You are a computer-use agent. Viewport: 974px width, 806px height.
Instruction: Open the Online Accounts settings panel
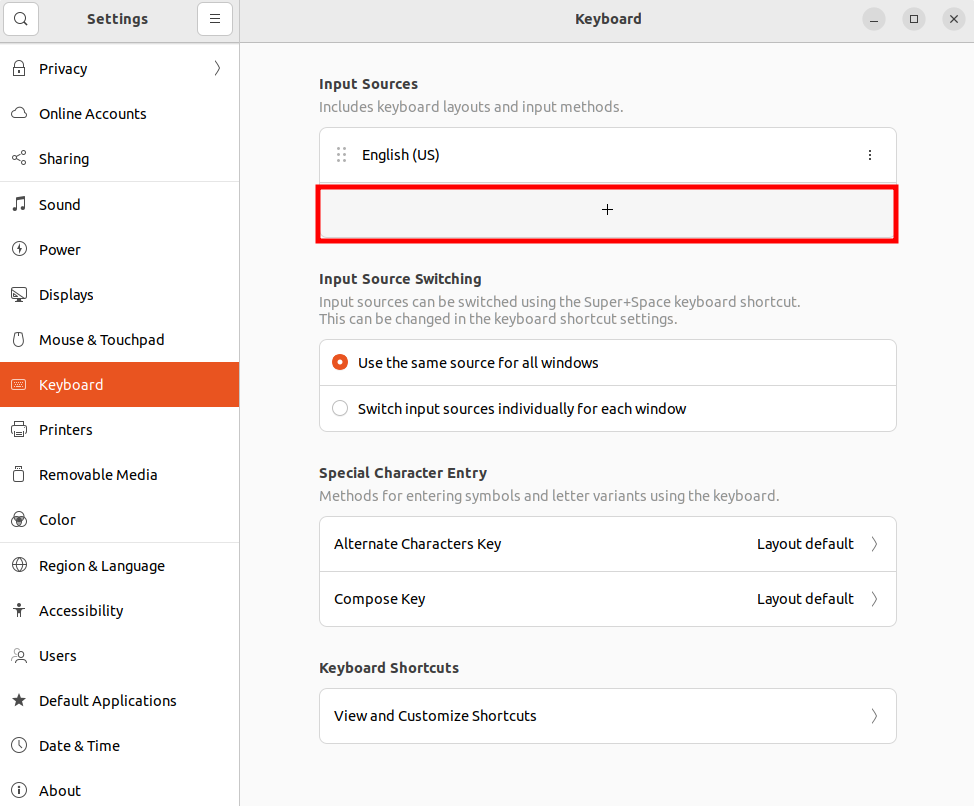coord(119,114)
